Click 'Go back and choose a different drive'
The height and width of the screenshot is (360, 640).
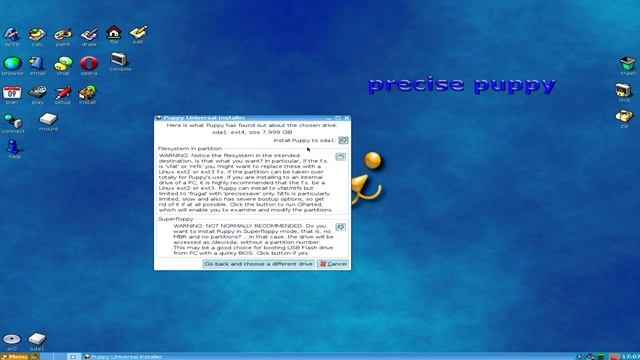point(258,264)
